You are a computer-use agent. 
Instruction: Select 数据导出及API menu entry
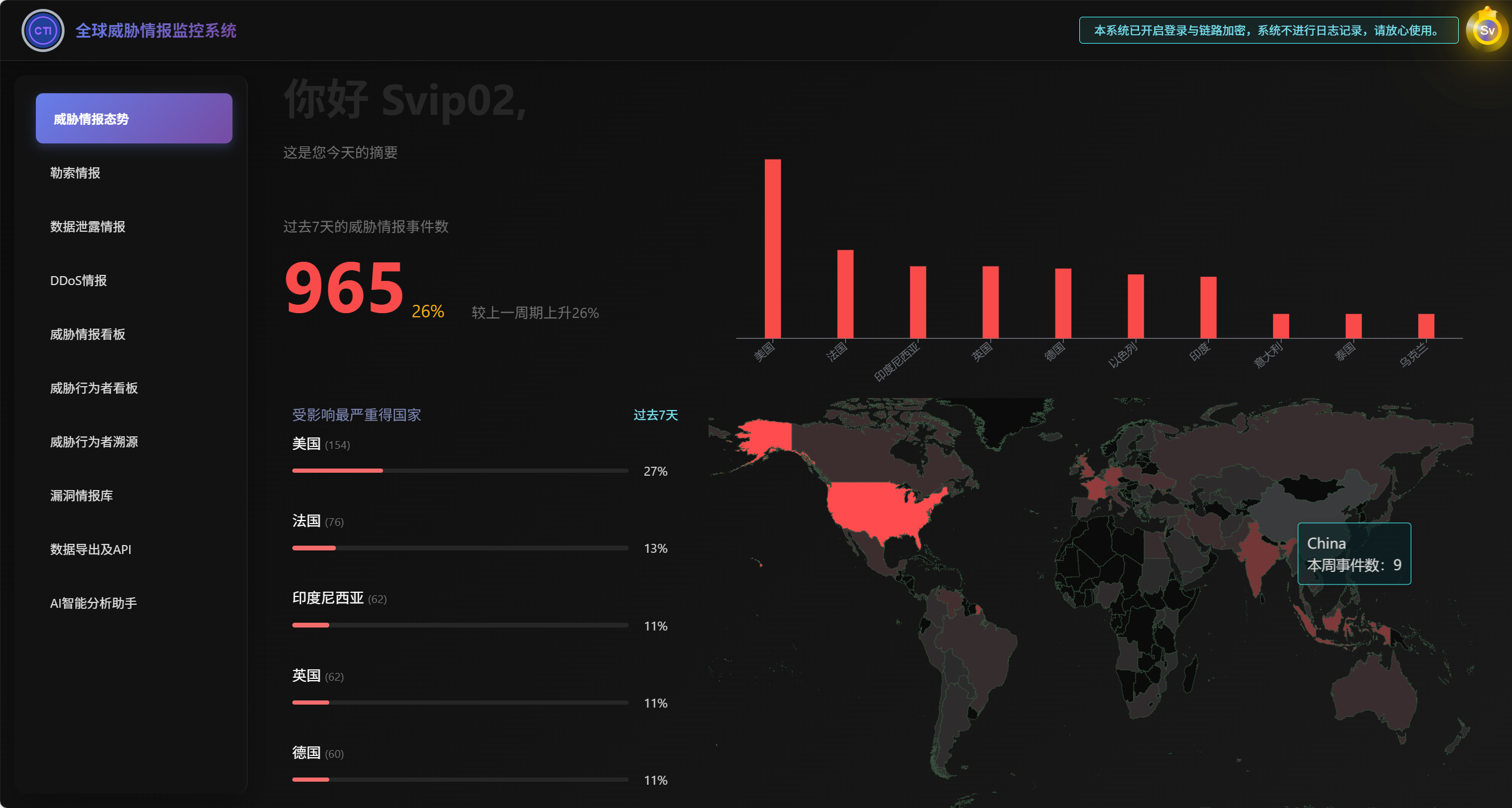[91, 549]
